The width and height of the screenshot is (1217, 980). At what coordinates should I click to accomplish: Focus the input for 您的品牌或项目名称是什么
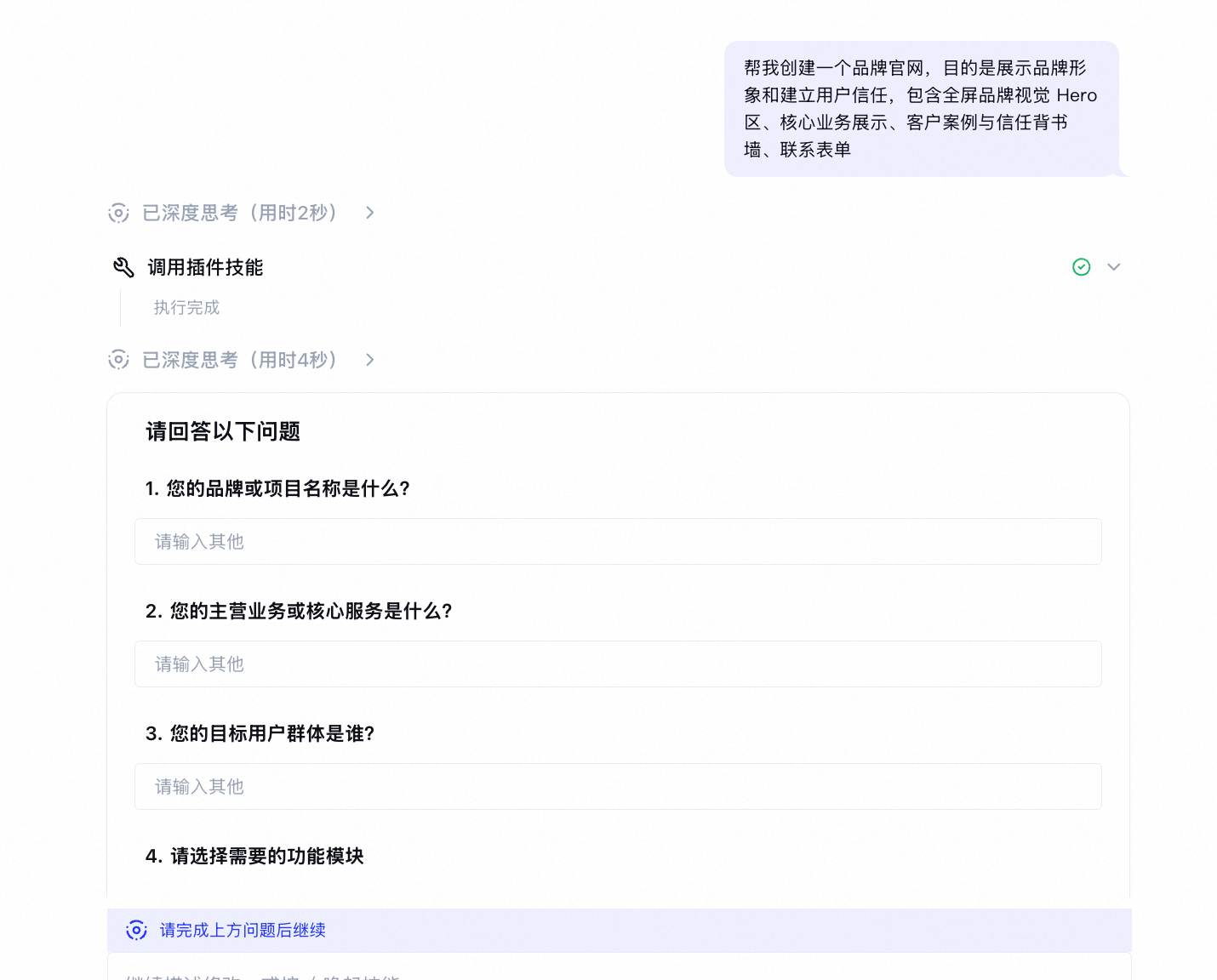pos(618,541)
